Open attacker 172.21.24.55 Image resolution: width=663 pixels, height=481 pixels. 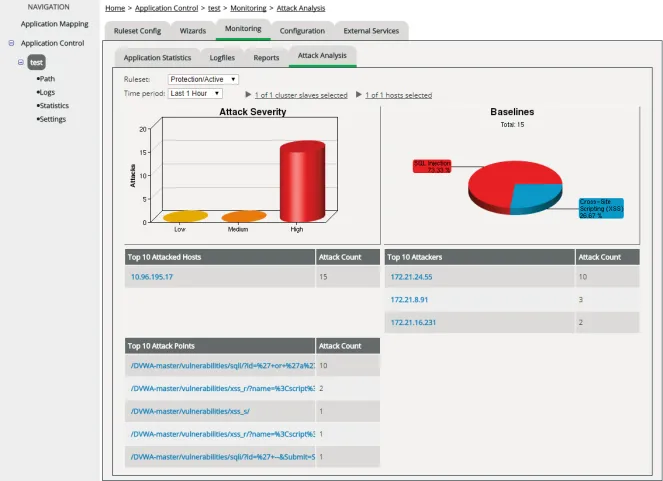tap(411, 277)
